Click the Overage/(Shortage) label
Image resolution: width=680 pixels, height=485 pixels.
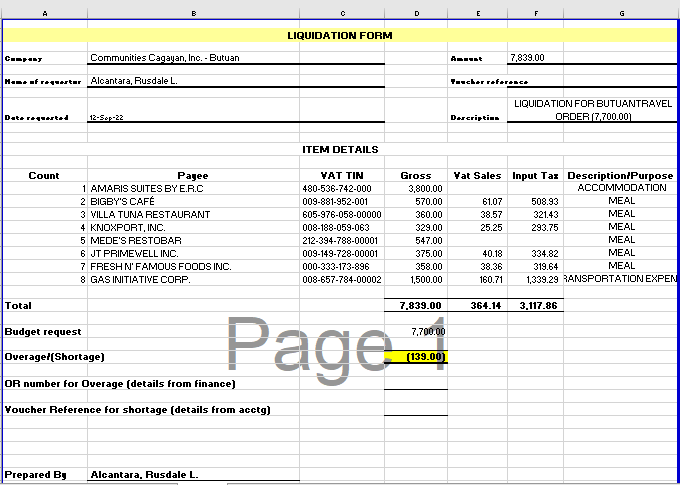(x=55, y=357)
